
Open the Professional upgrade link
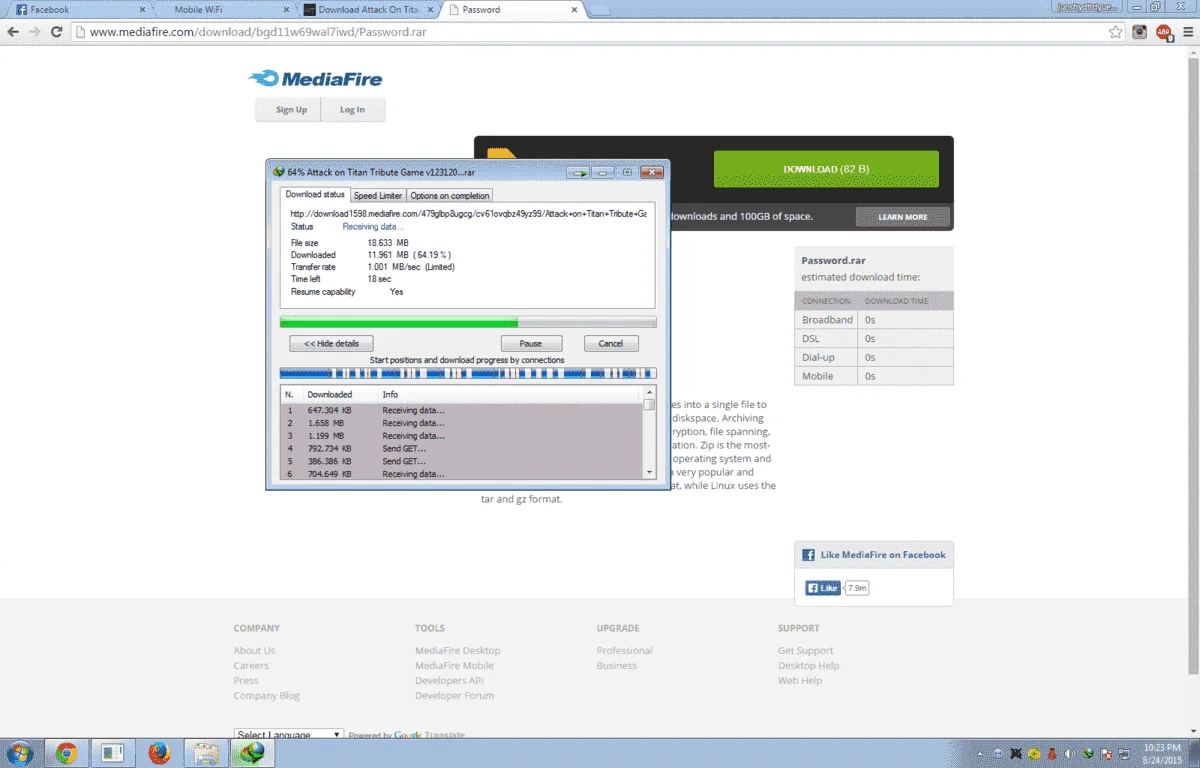click(x=624, y=650)
